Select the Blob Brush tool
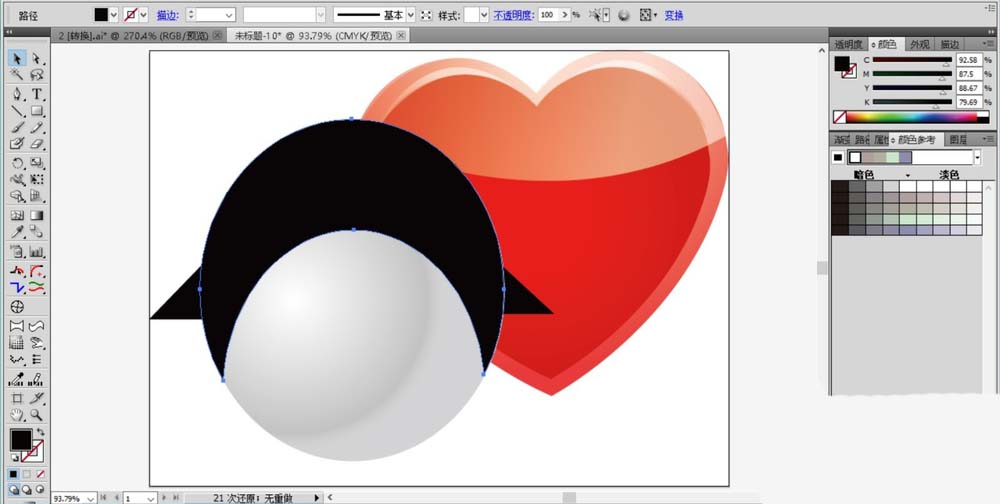Image resolution: width=1000 pixels, height=504 pixels. [x=17, y=144]
